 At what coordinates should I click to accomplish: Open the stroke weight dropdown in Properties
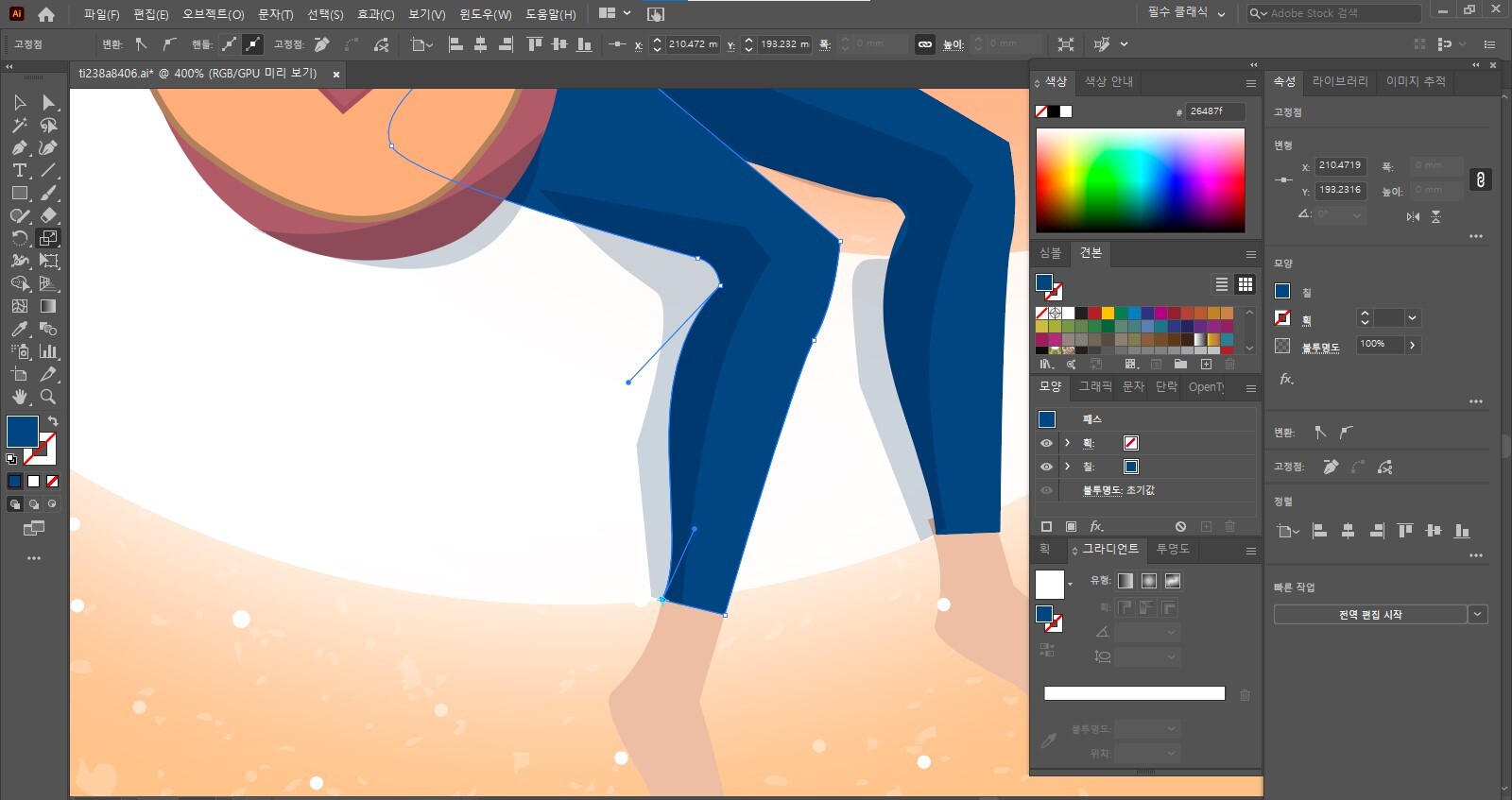pos(1412,318)
